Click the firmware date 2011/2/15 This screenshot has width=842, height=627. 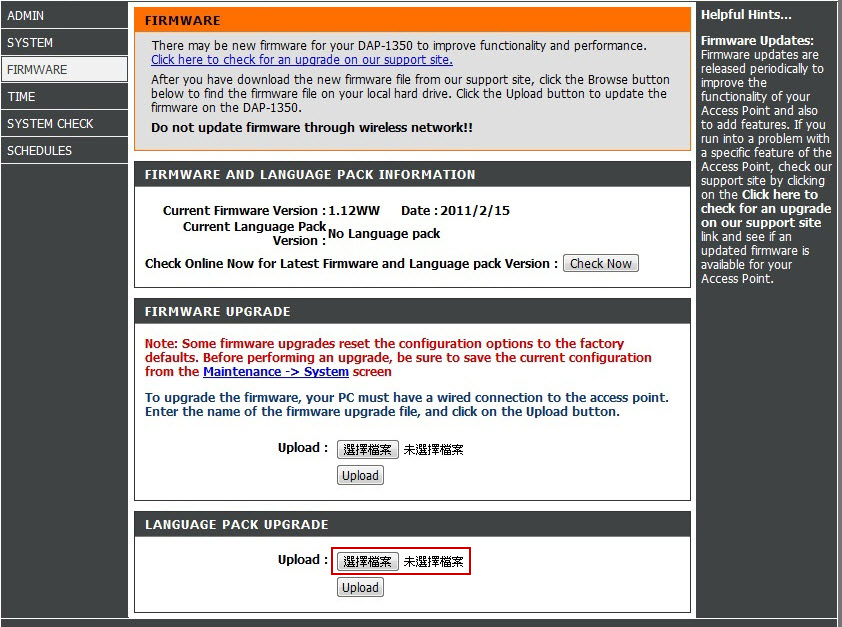475,210
